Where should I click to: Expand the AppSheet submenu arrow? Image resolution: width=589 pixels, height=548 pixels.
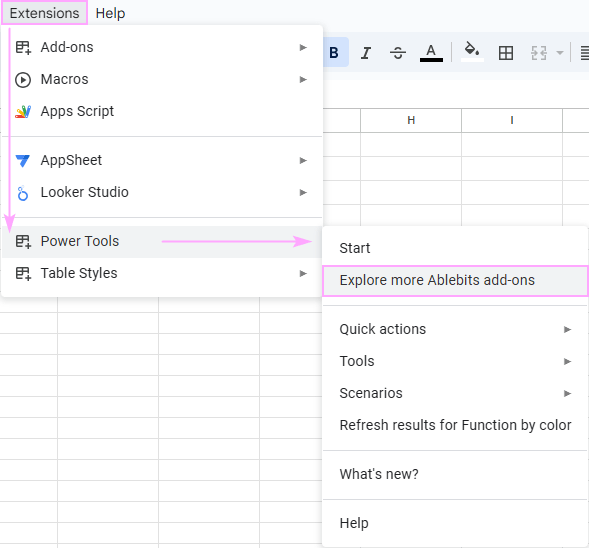pyautogui.click(x=303, y=161)
